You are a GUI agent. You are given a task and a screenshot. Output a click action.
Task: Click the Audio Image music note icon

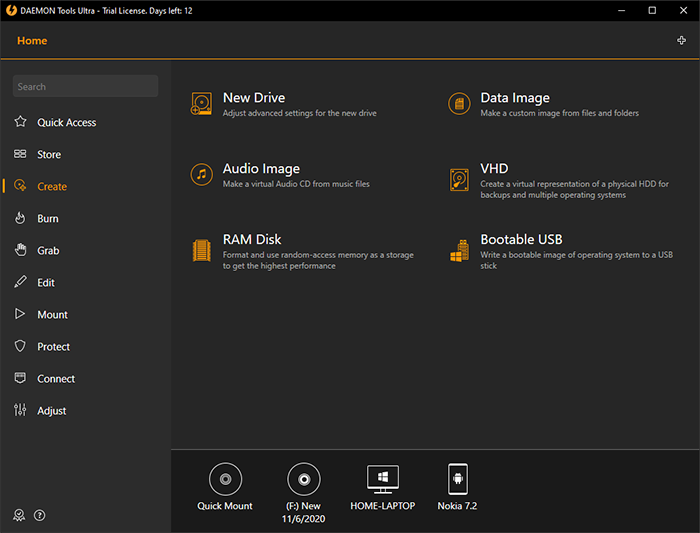pos(202,174)
